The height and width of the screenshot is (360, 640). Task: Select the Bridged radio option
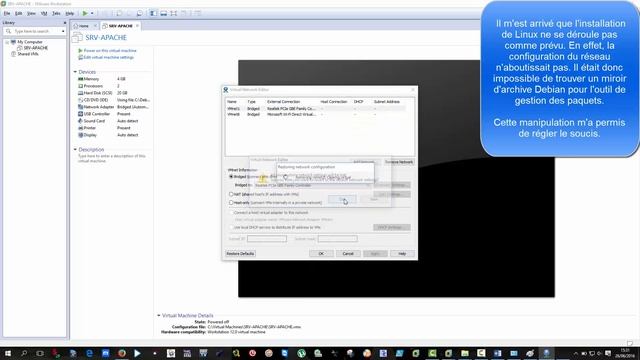click(231, 177)
